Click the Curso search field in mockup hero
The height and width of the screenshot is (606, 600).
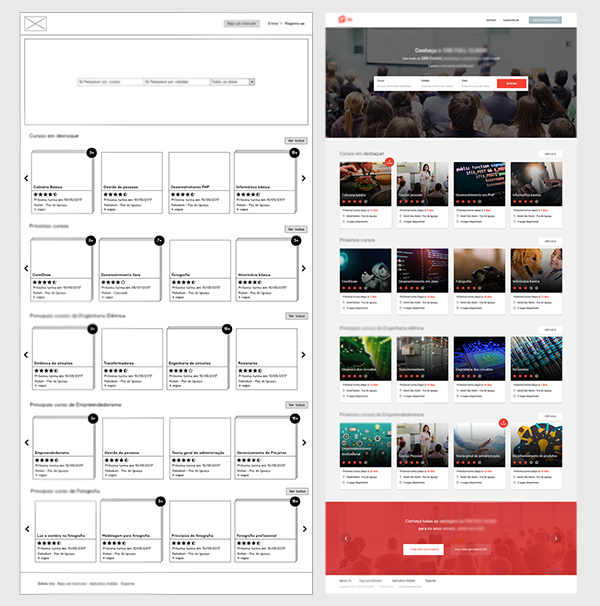(396, 83)
